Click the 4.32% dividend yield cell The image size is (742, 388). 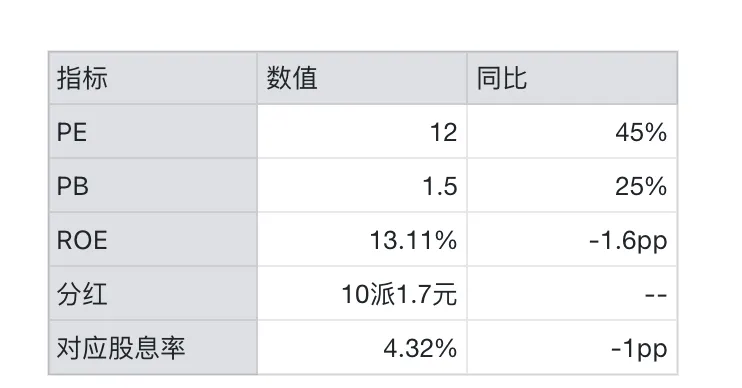[362, 348]
